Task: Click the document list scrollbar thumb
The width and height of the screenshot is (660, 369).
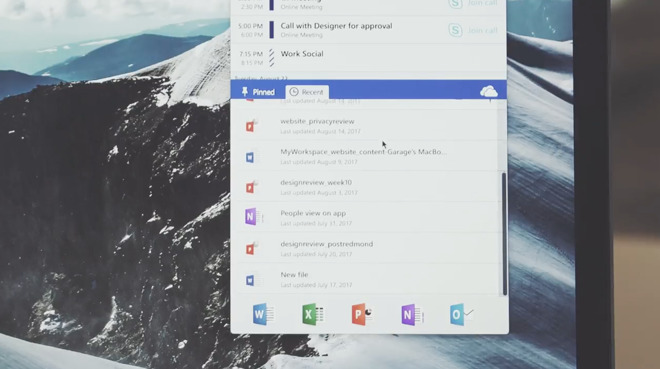Action: pos(504,234)
